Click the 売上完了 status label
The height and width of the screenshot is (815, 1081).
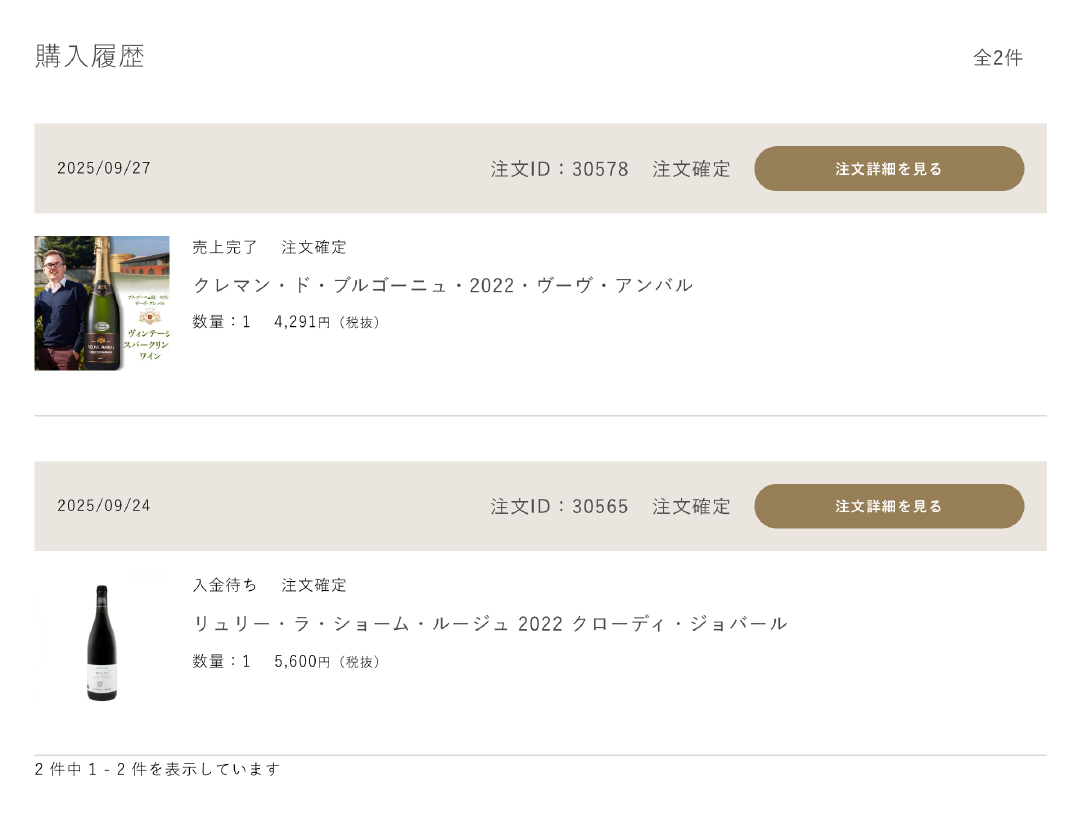[225, 247]
